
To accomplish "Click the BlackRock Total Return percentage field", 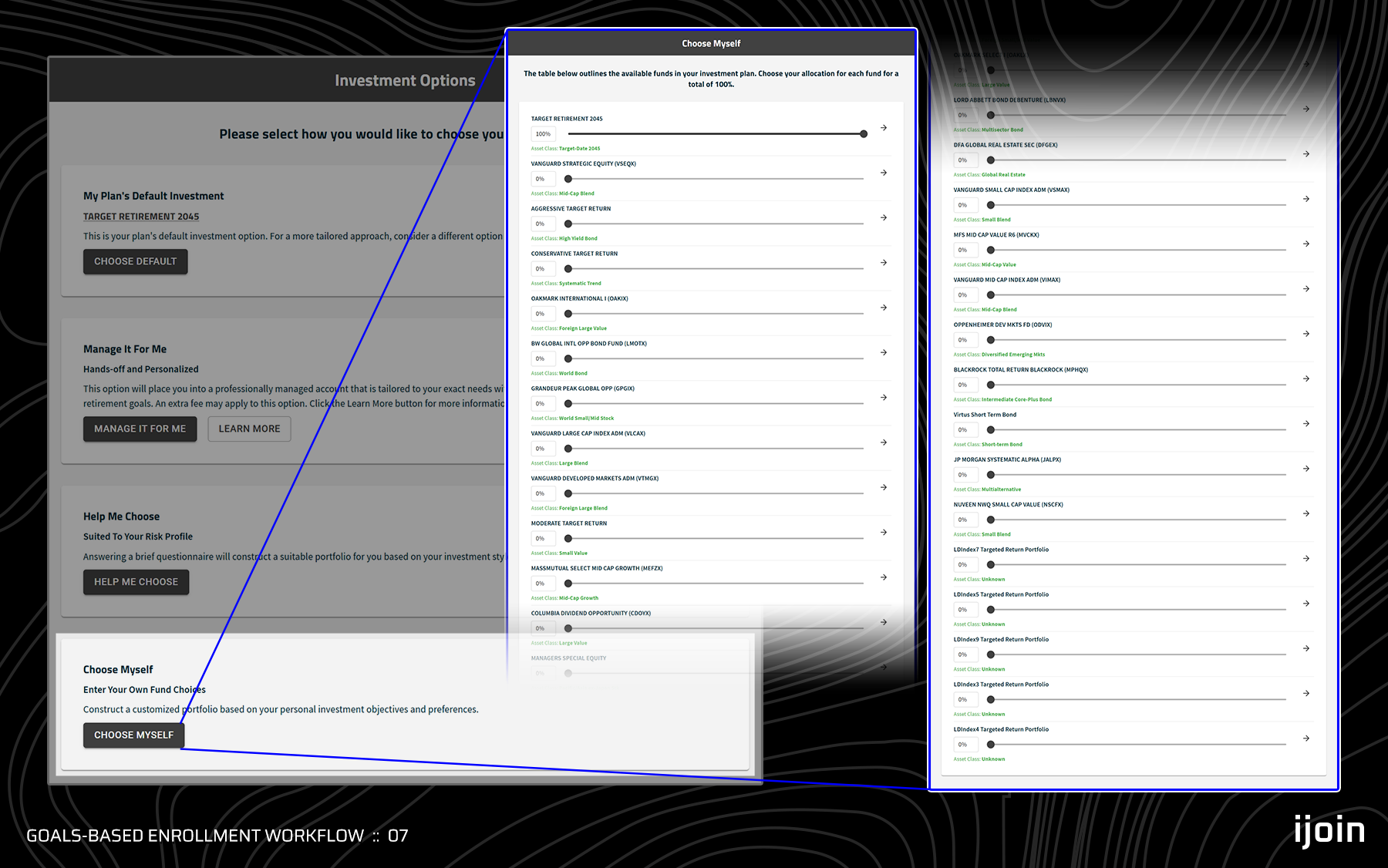I will 966,385.
